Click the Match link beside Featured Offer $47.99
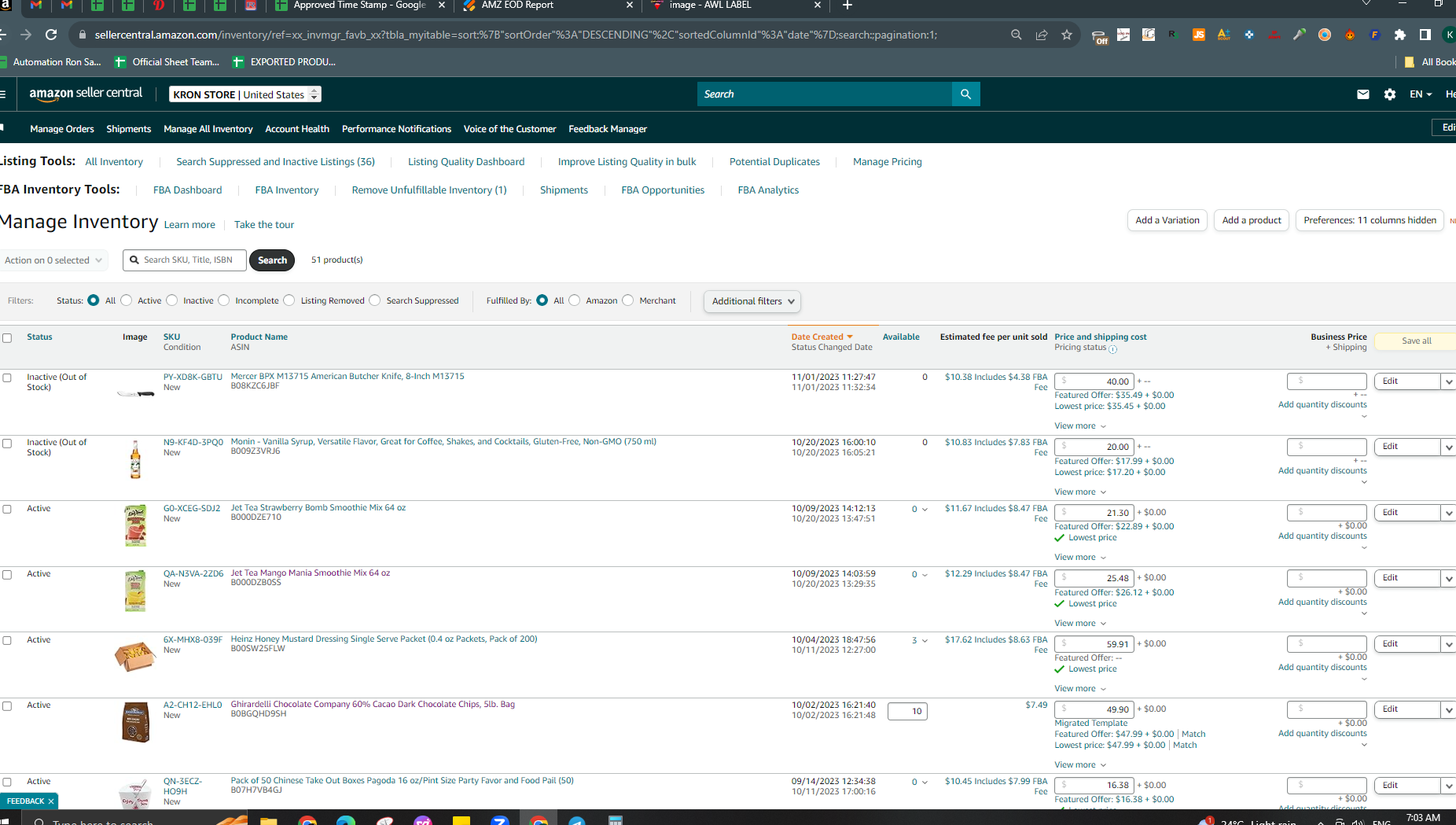The height and width of the screenshot is (825, 1456). [1193, 735]
